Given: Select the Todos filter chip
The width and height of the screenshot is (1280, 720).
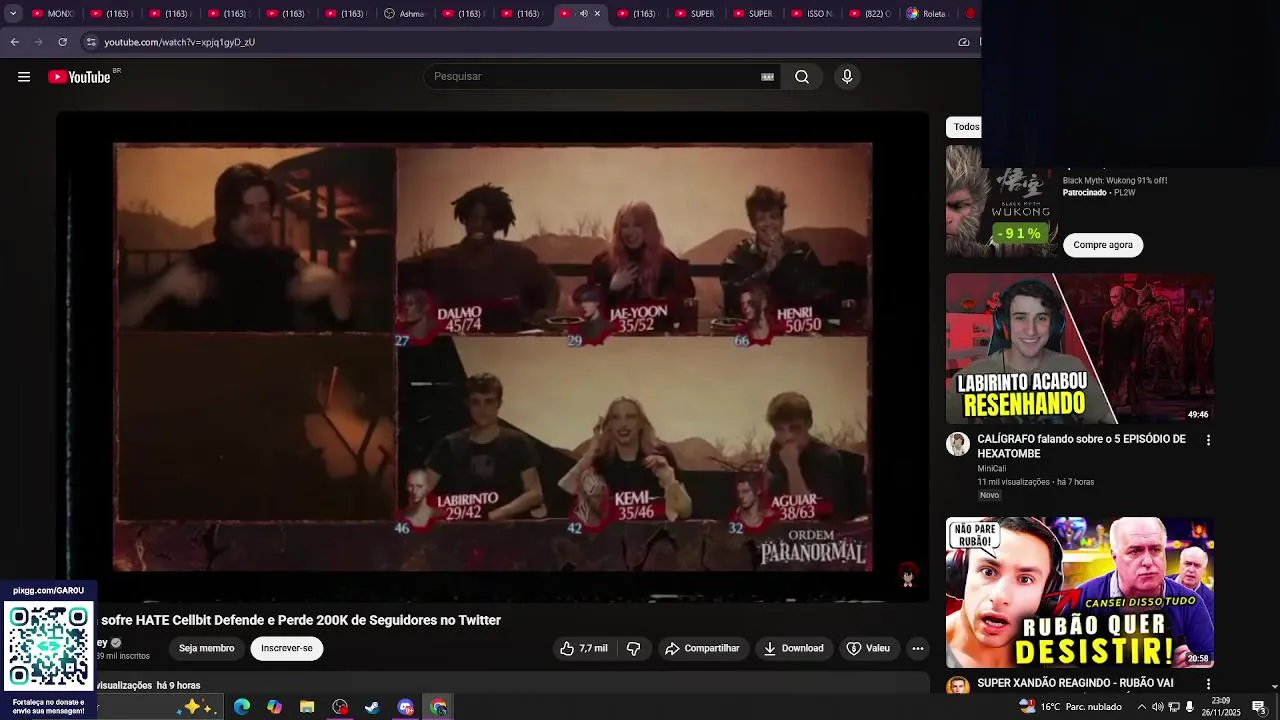Looking at the screenshot, I should (965, 127).
